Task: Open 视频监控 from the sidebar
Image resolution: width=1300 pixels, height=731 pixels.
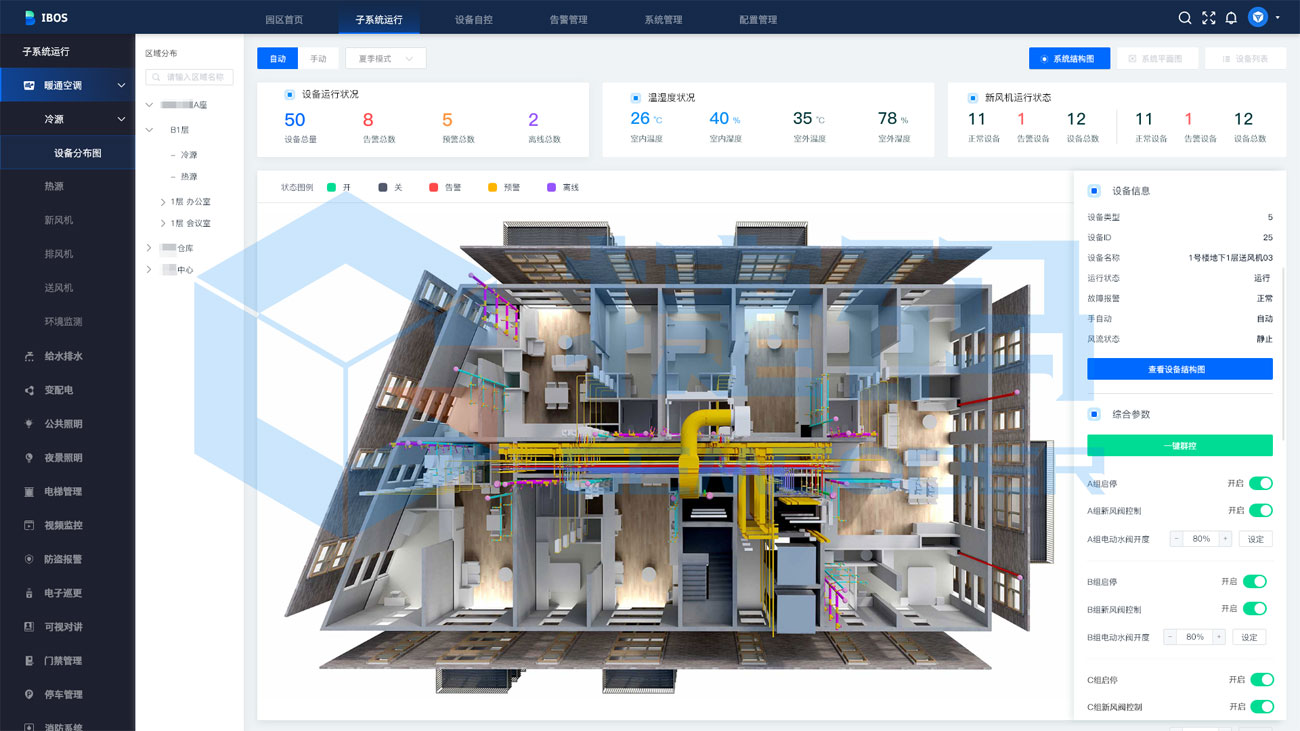Action: point(63,525)
